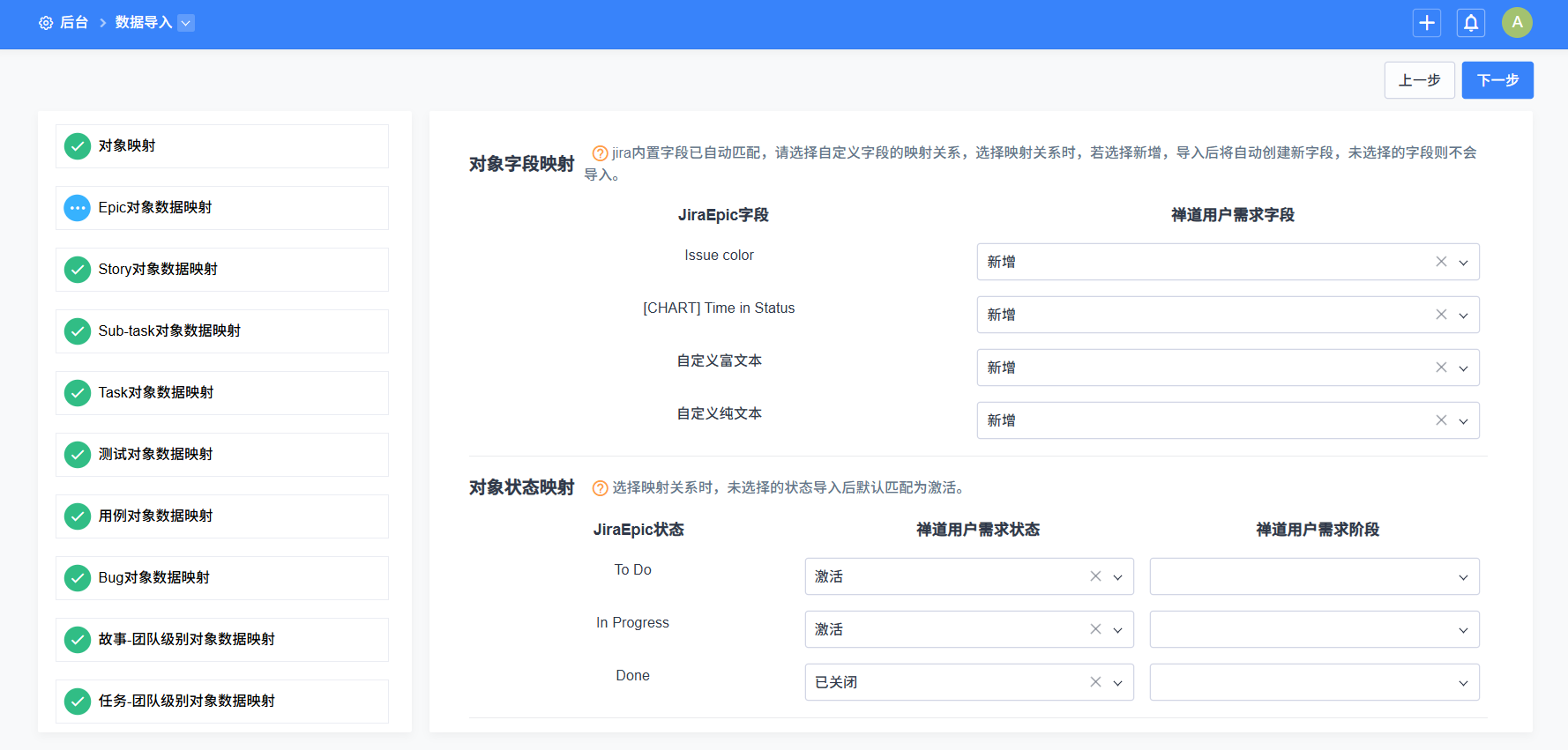Select the Story对象数据映射 step

[222, 270]
